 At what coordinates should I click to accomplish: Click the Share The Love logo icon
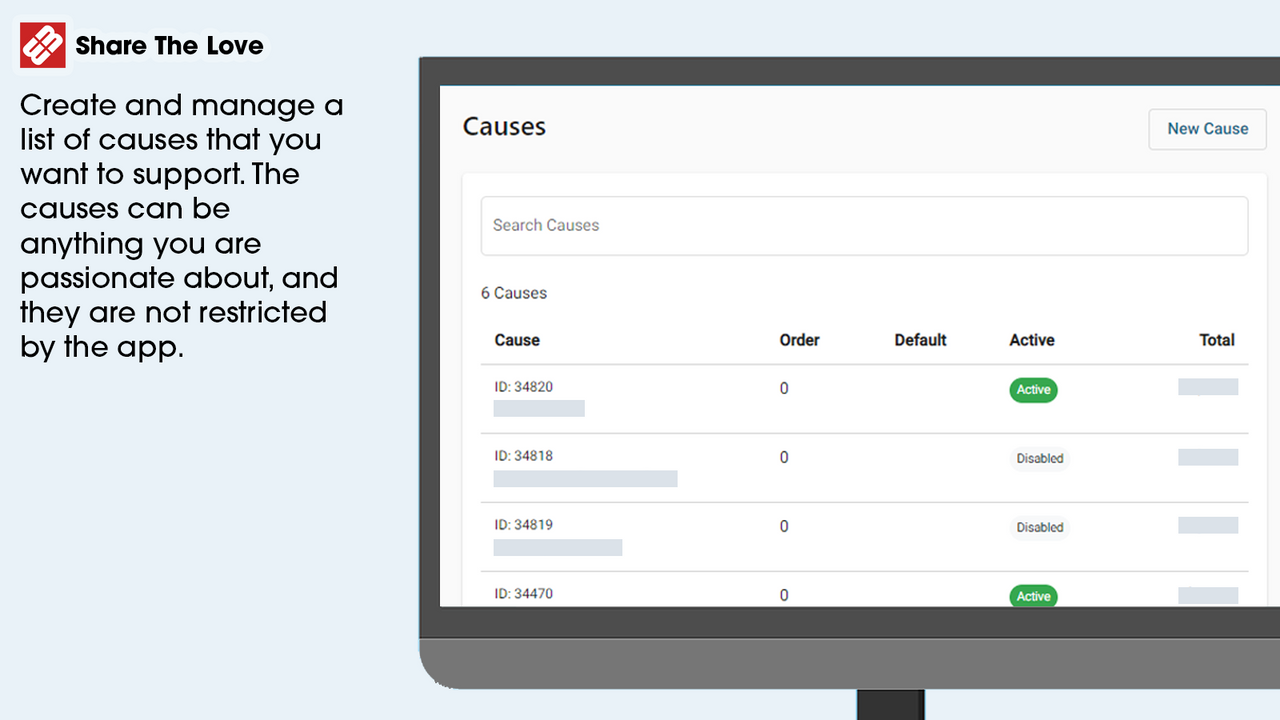[41, 44]
